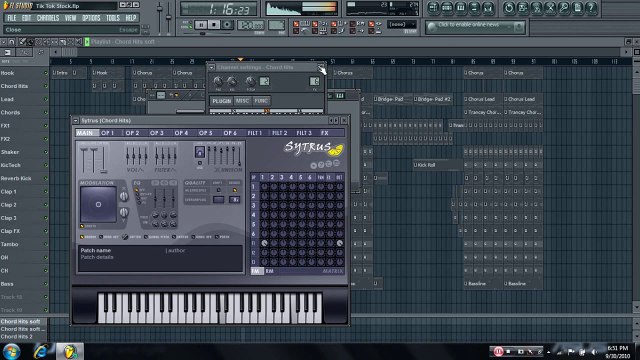Click the undo circular arrow icon
Viewport: 640px width, 360px height.
coord(509,8)
